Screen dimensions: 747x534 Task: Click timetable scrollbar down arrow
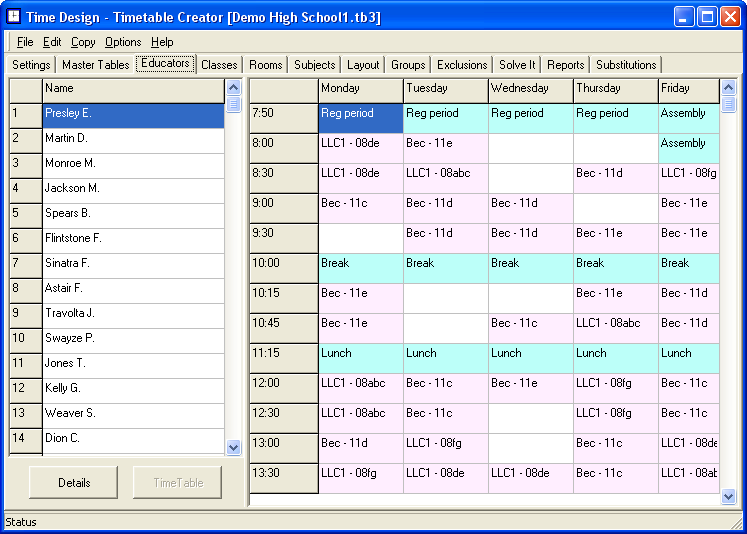click(728, 496)
